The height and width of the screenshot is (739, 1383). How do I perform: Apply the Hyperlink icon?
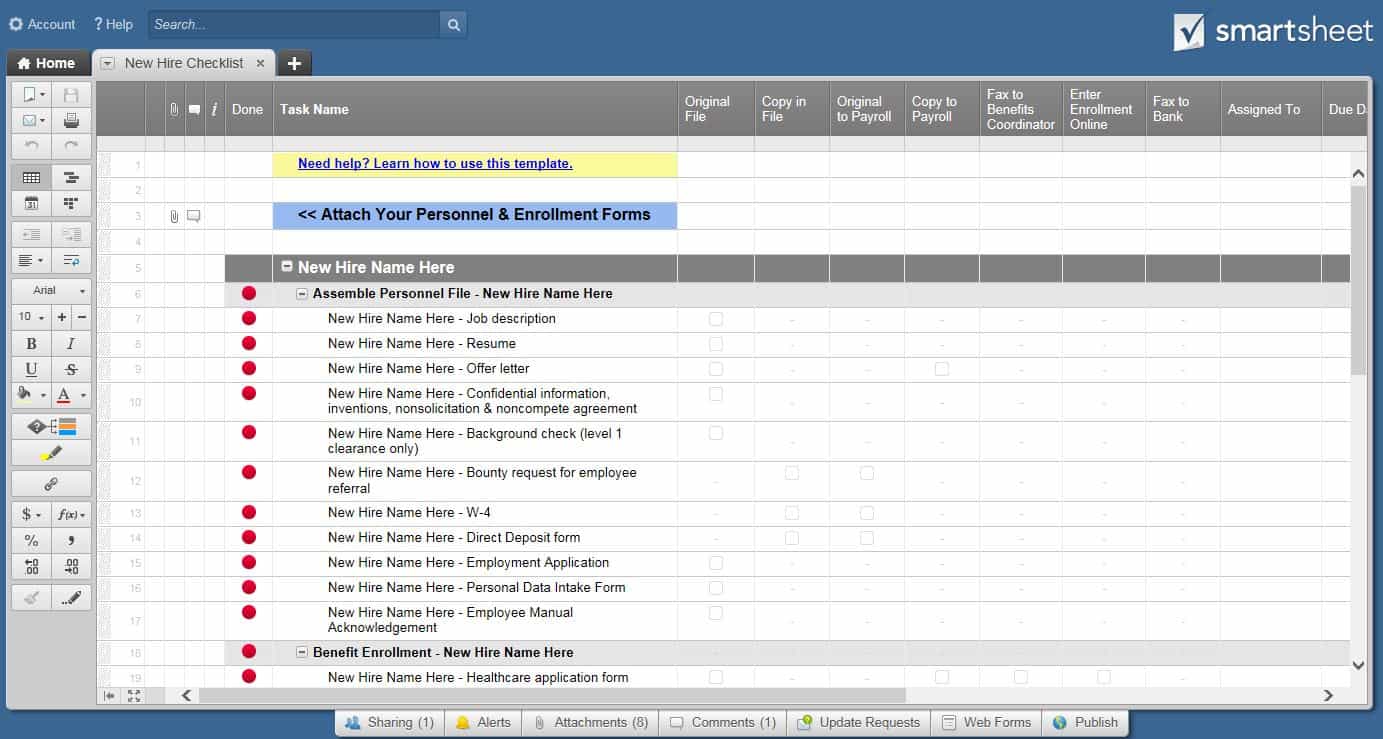click(51, 483)
